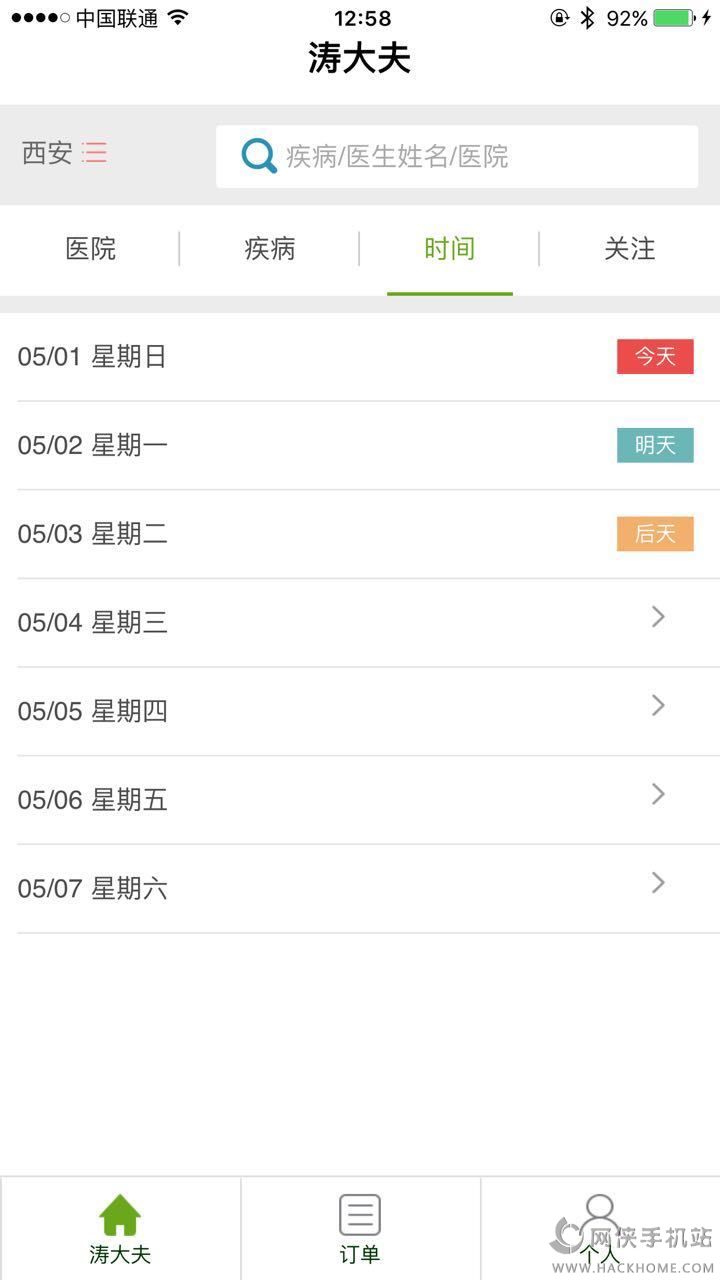Viewport: 720px width, 1280px height.
Task: Tap the battery status icon
Action: click(674, 18)
